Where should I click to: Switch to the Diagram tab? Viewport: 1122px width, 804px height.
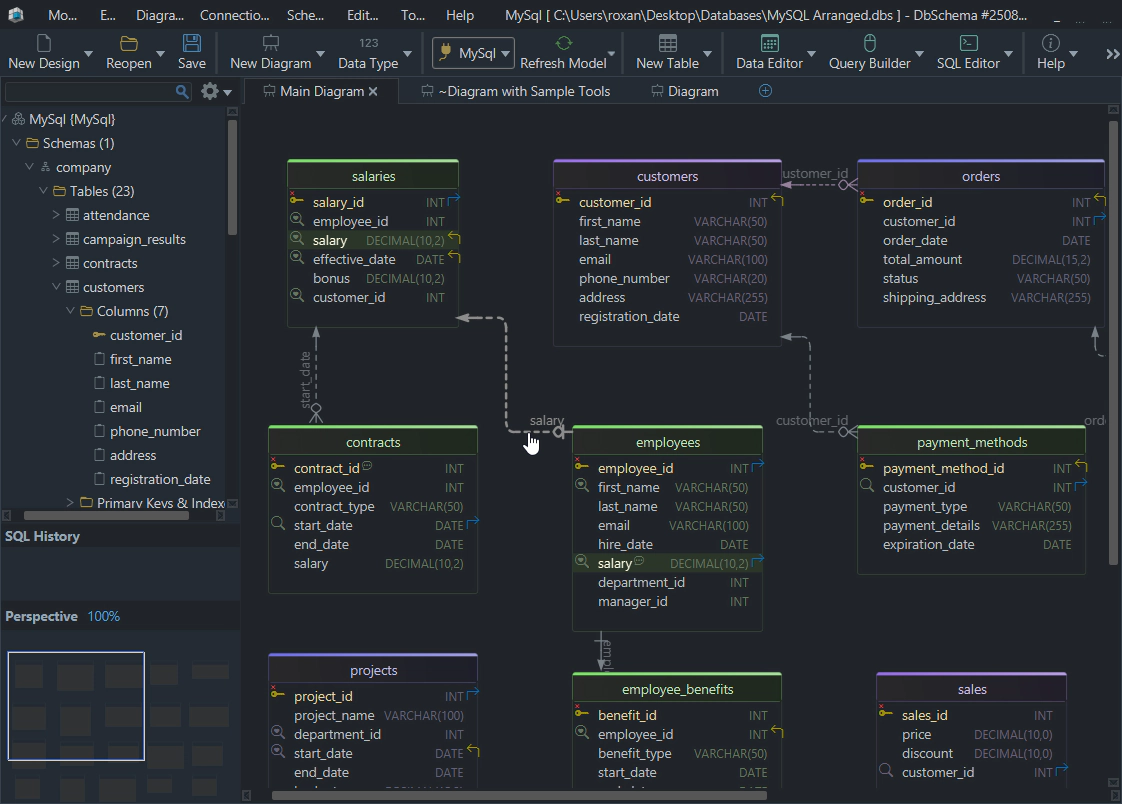tap(685, 92)
